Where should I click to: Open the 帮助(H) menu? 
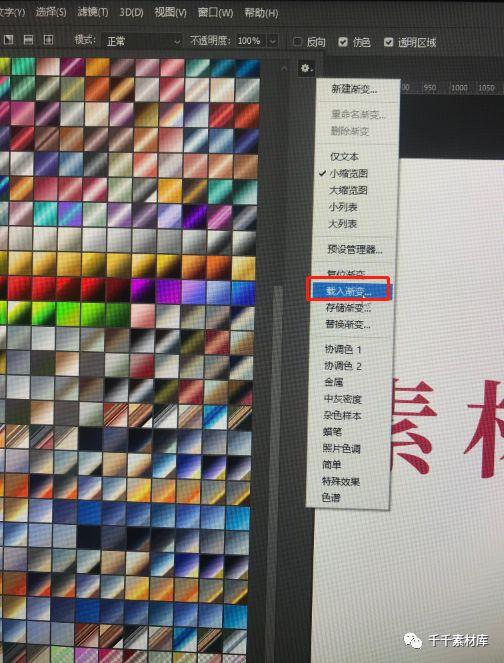click(x=261, y=13)
